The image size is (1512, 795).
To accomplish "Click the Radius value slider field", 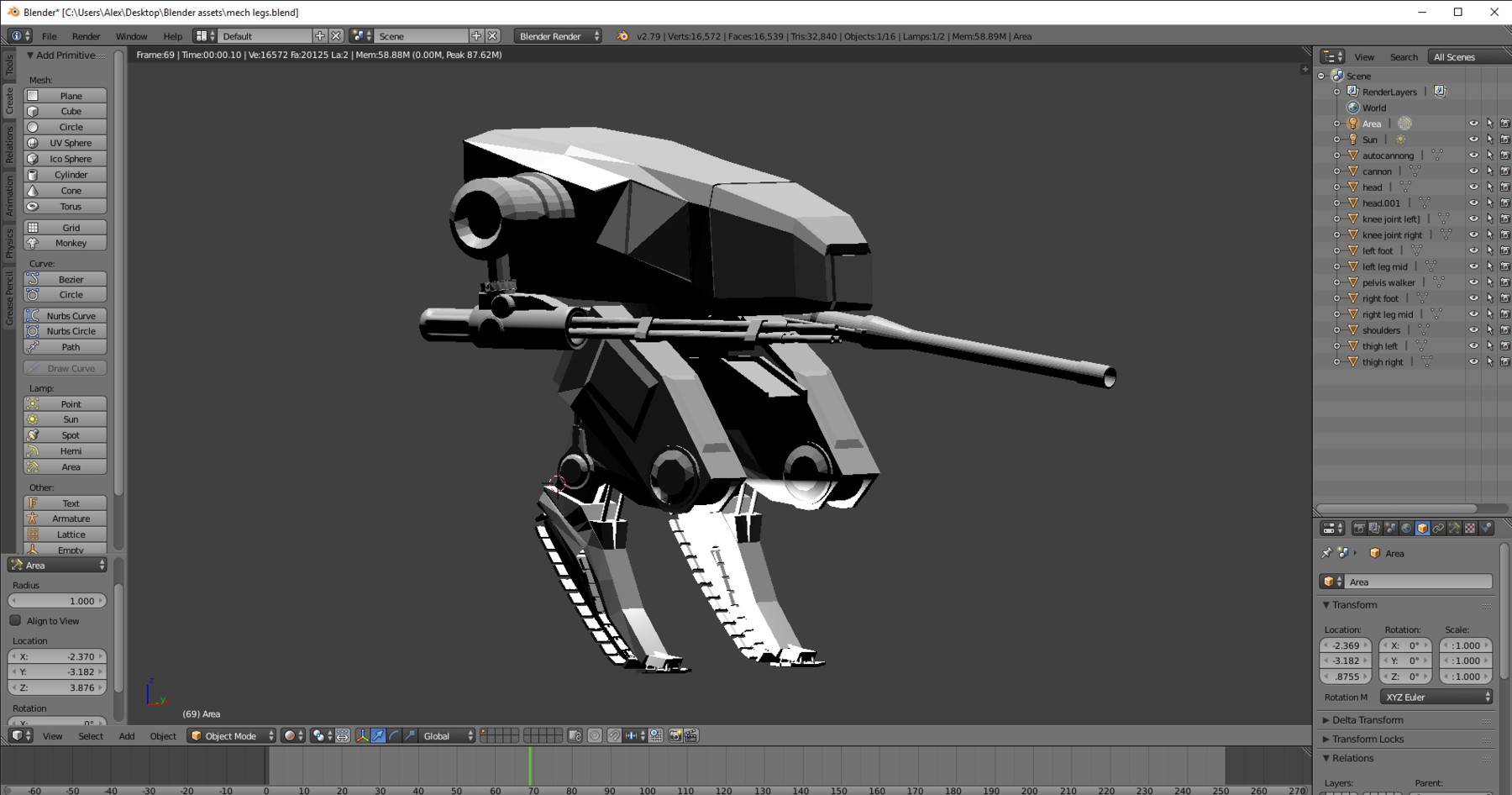I will 57,601.
